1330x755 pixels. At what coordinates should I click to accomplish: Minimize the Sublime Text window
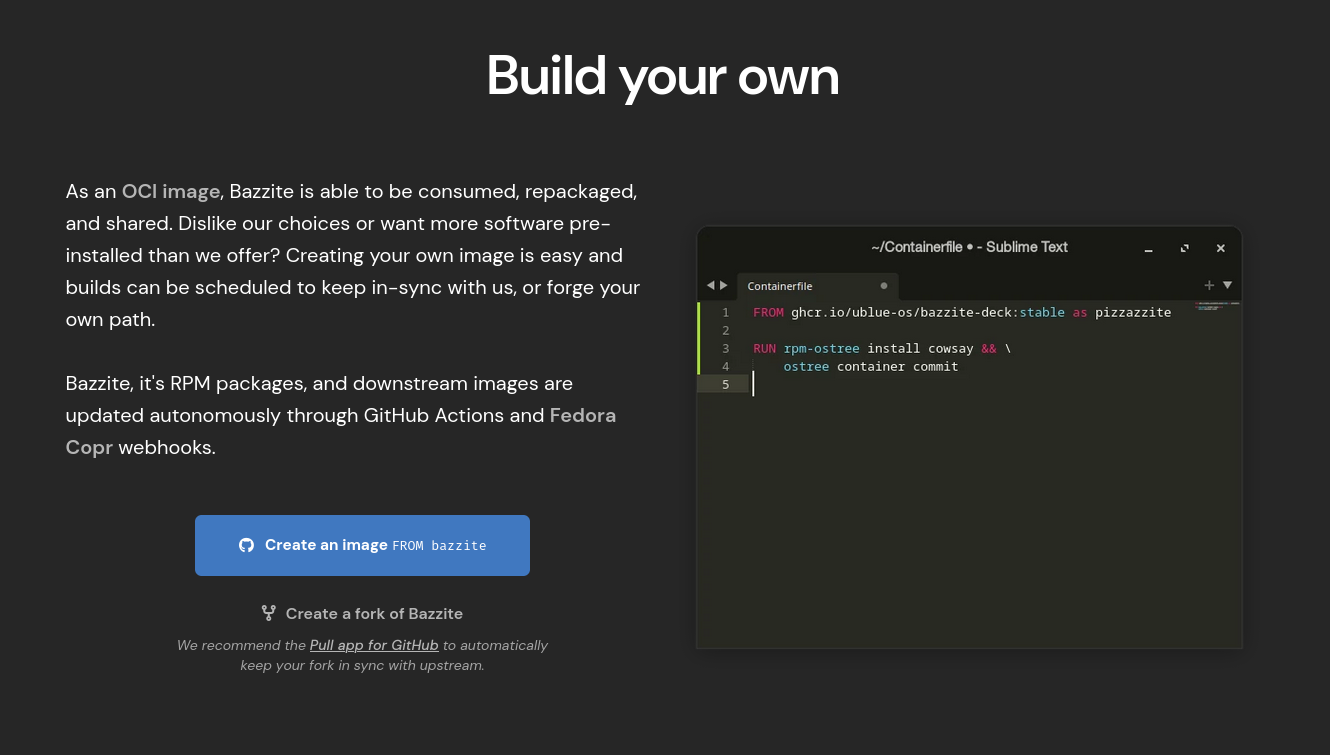pyautogui.click(x=1149, y=248)
